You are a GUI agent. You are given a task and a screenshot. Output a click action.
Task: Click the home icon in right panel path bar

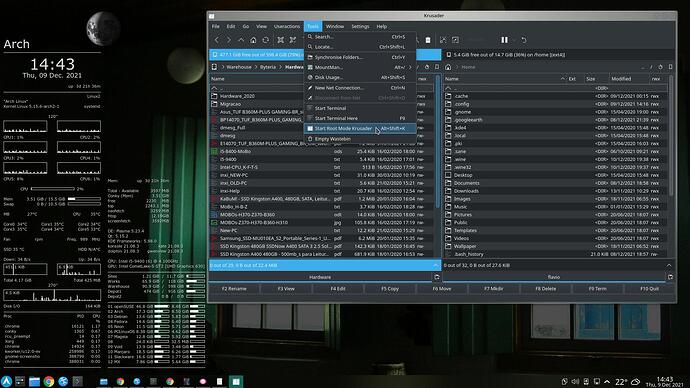448,67
